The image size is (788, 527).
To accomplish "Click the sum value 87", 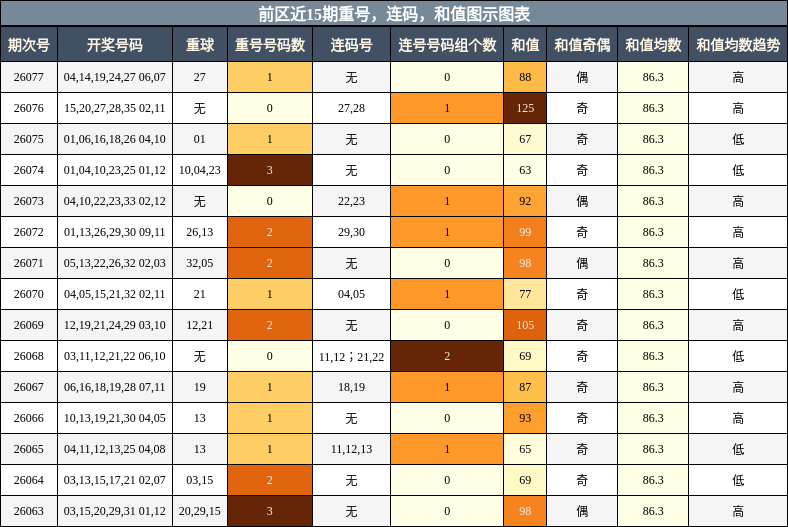I will (x=525, y=387).
